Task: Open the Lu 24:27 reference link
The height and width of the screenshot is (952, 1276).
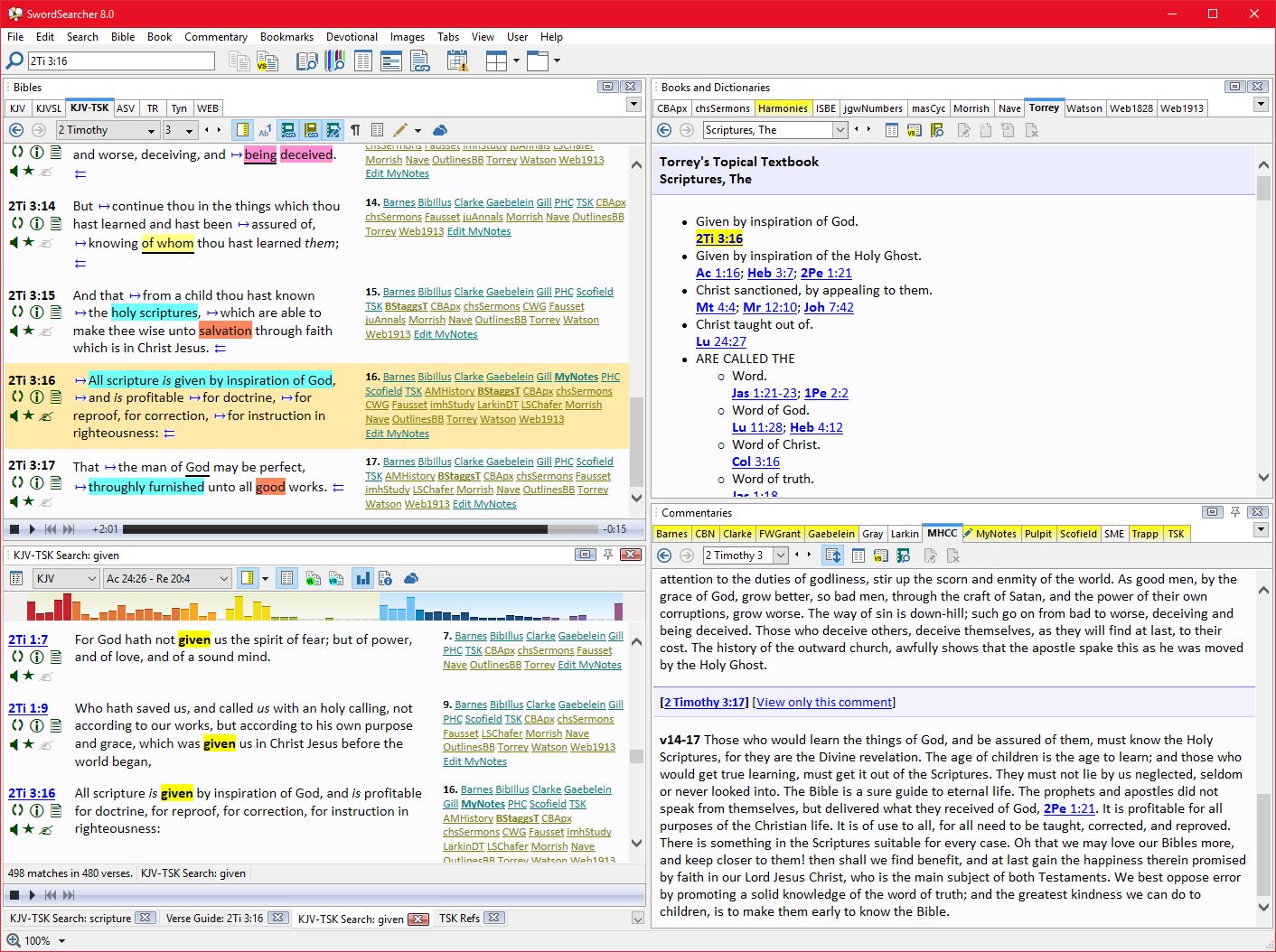Action: [721, 341]
